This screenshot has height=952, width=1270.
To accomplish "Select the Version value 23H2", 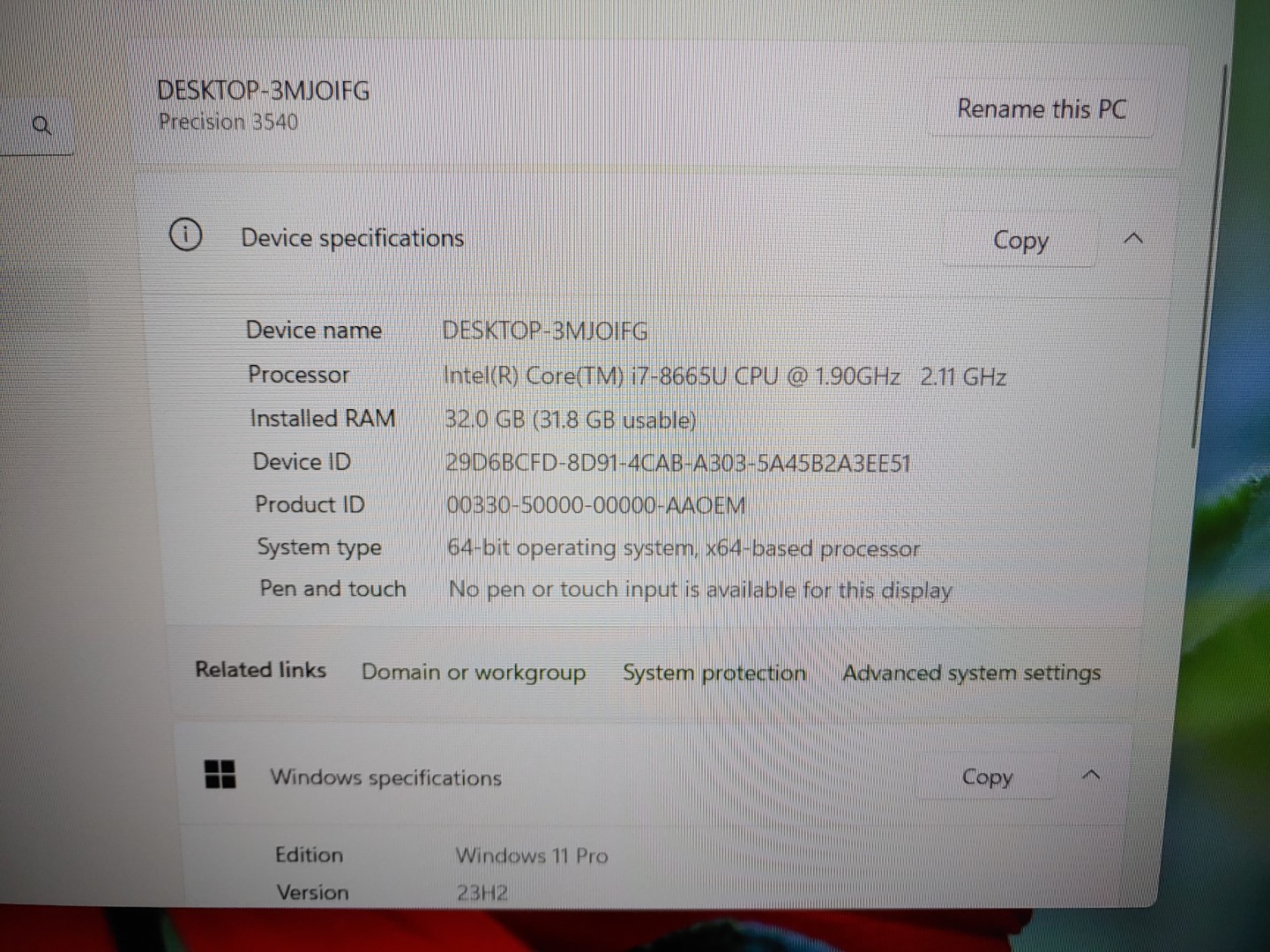I will (x=482, y=892).
